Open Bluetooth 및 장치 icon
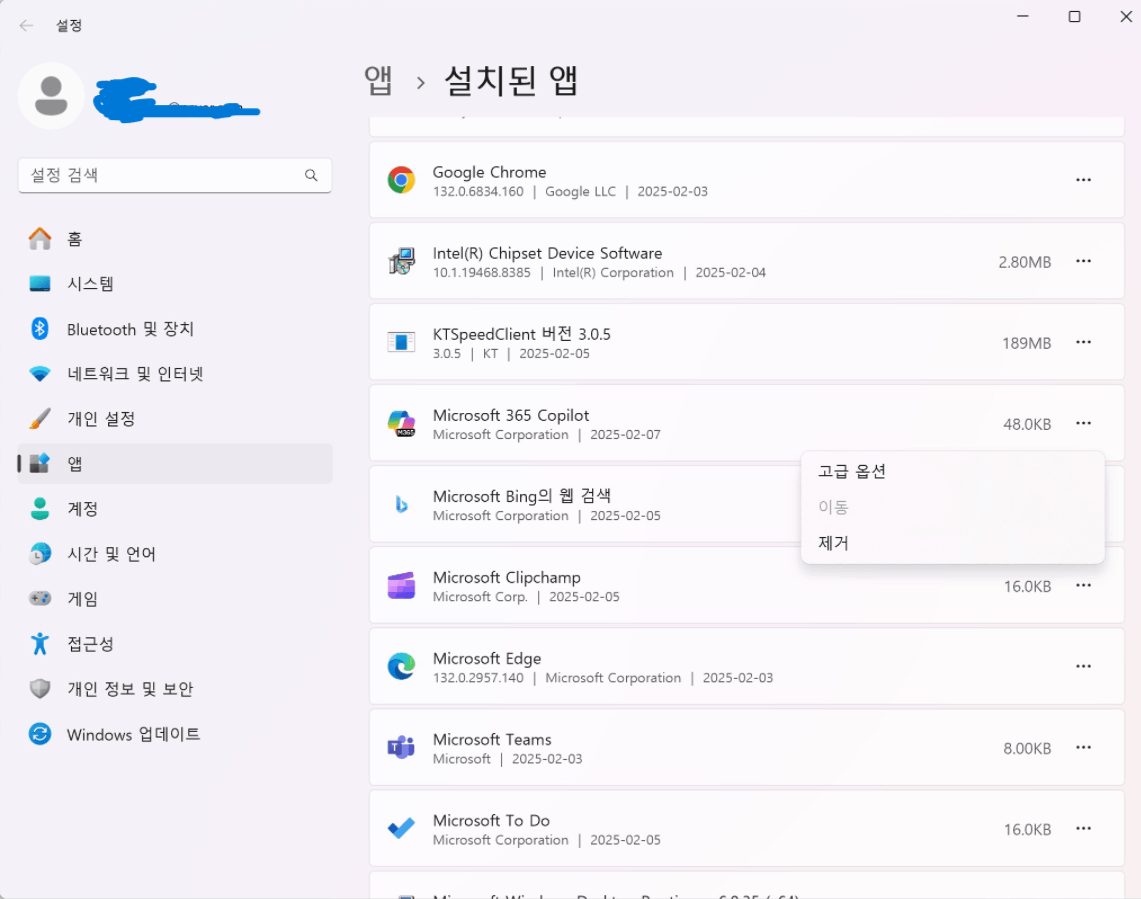Screen dimensions: 1141x899 (40, 329)
